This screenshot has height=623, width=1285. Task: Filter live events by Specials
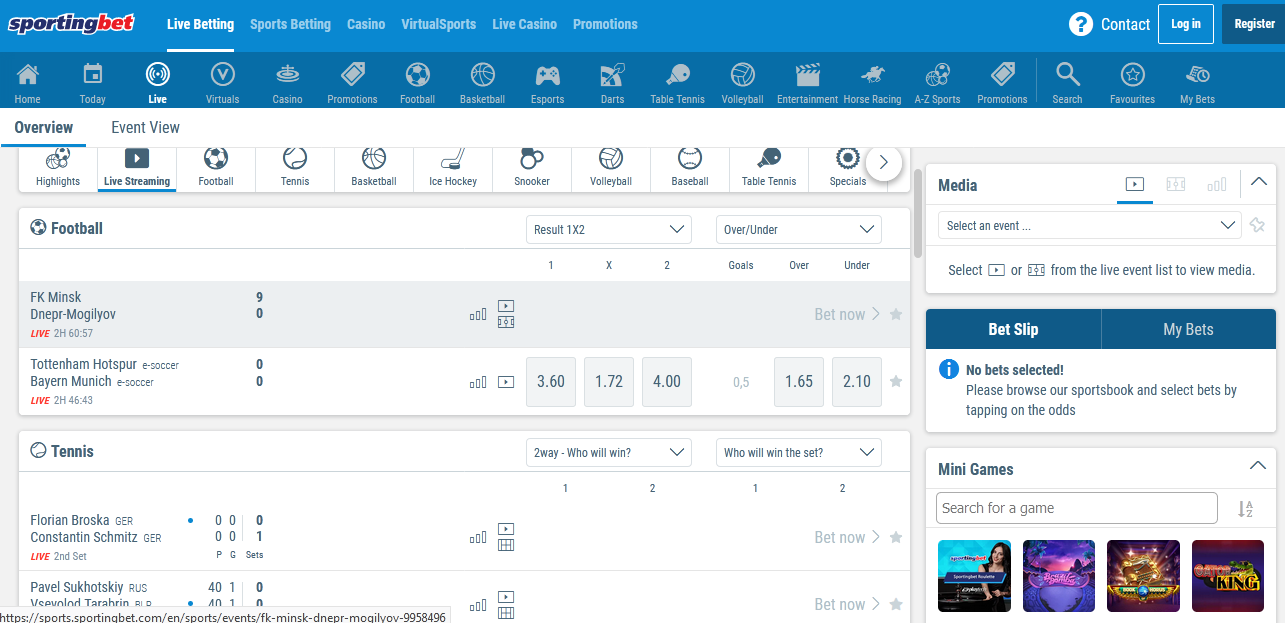coord(847,168)
